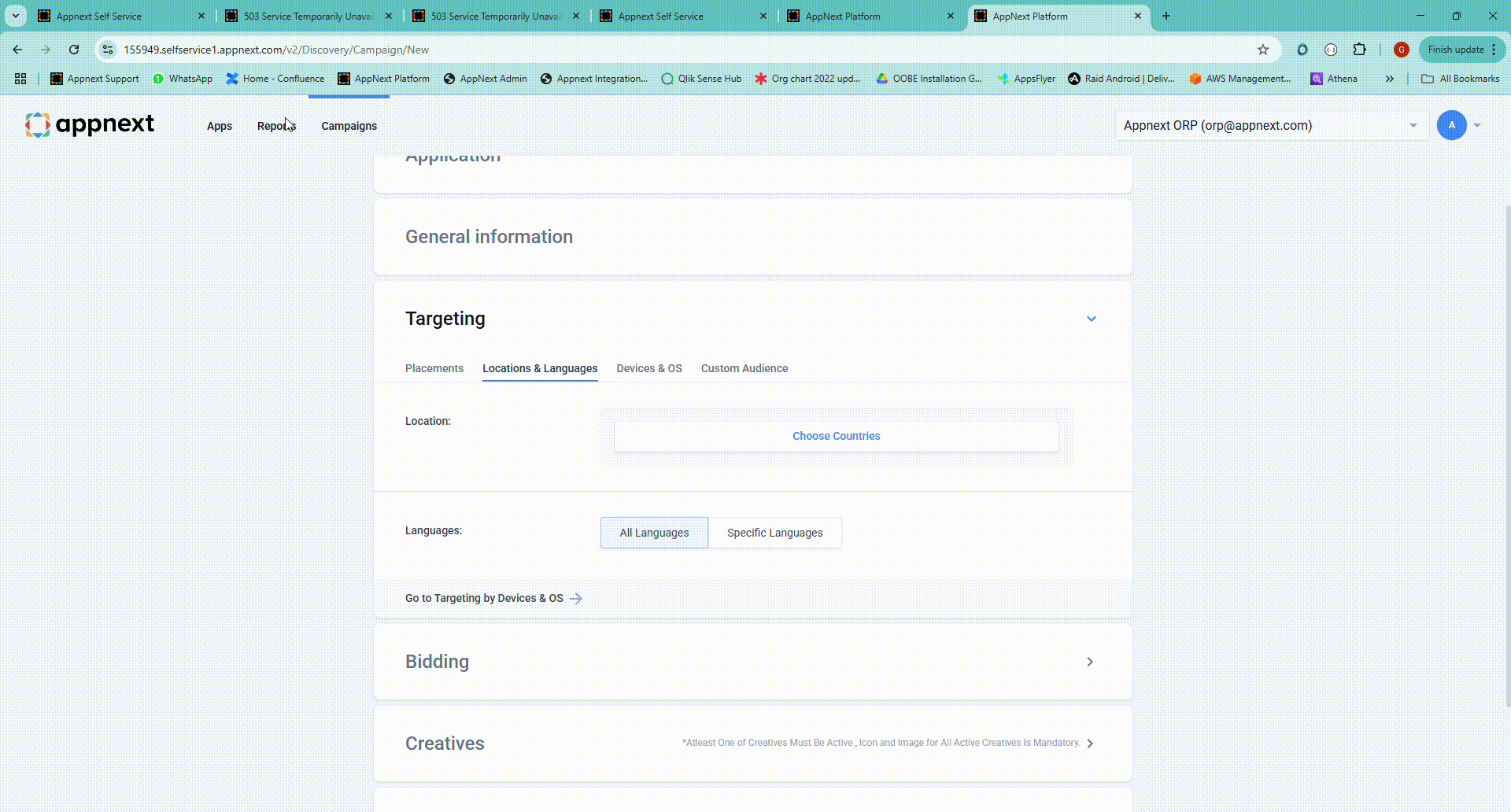Open user menu arrow beside avatar
This screenshot has width=1511, height=812.
[x=1477, y=125]
